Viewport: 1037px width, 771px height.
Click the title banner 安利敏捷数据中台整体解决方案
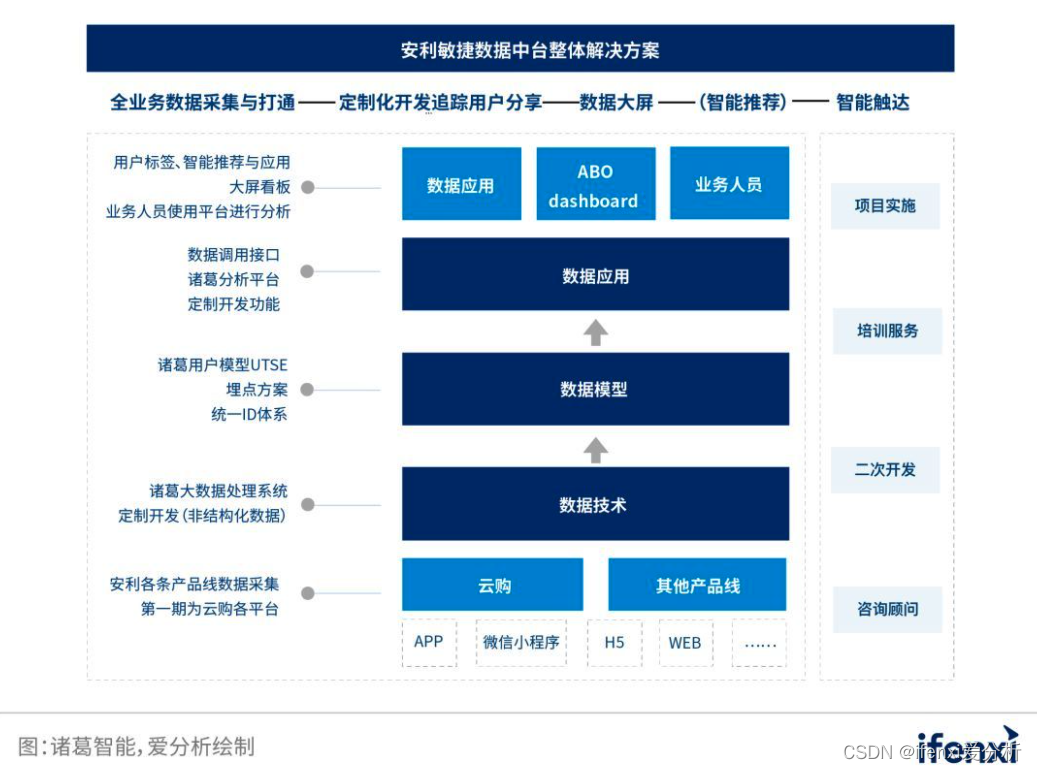520,49
